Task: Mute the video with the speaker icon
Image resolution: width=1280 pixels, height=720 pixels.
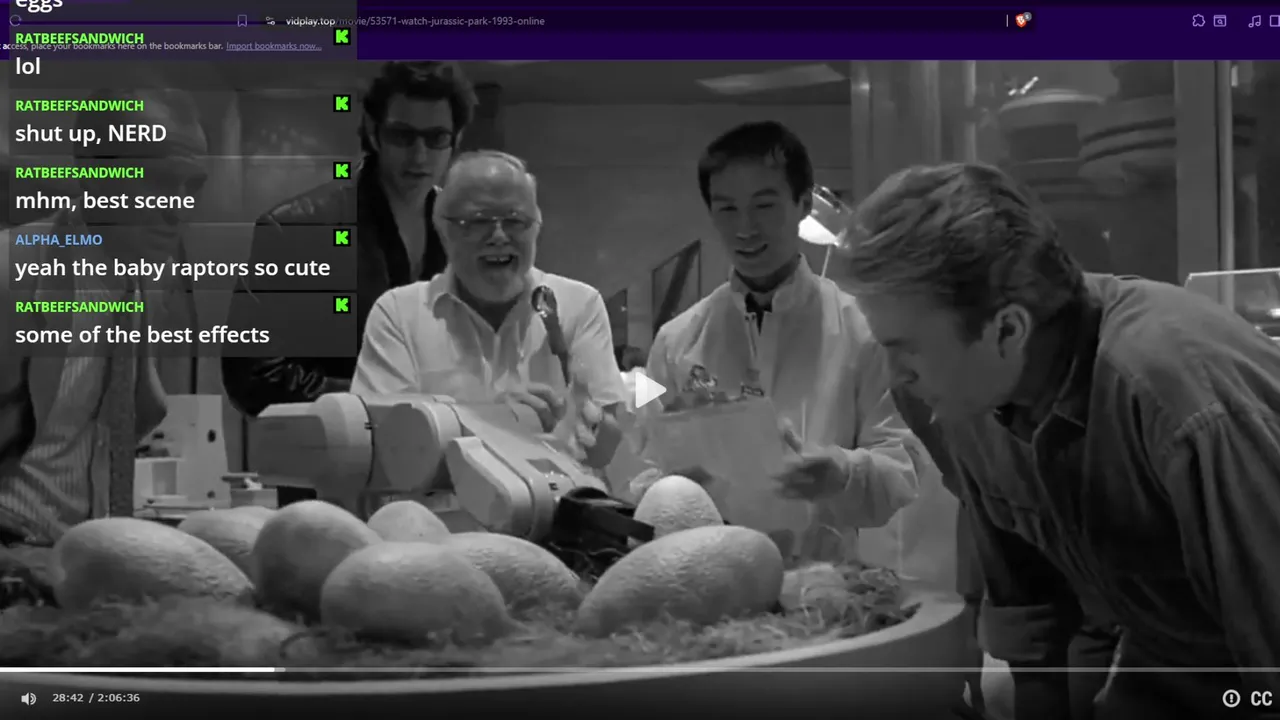Action: 28,698
